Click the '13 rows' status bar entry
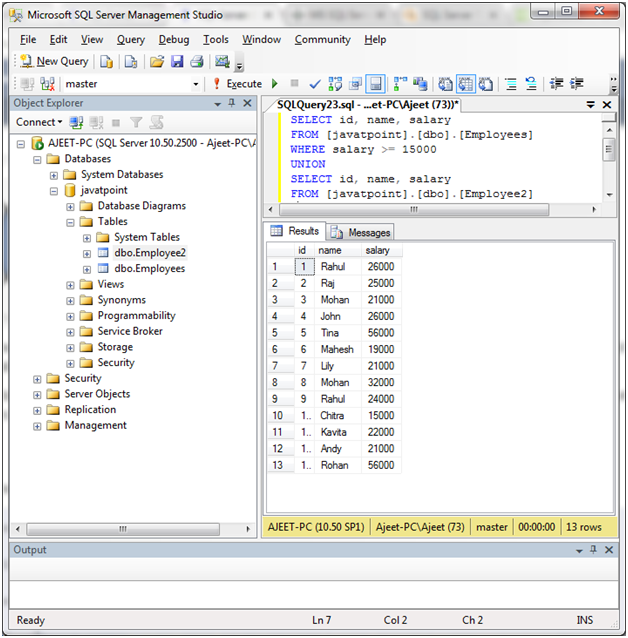 click(584, 527)
